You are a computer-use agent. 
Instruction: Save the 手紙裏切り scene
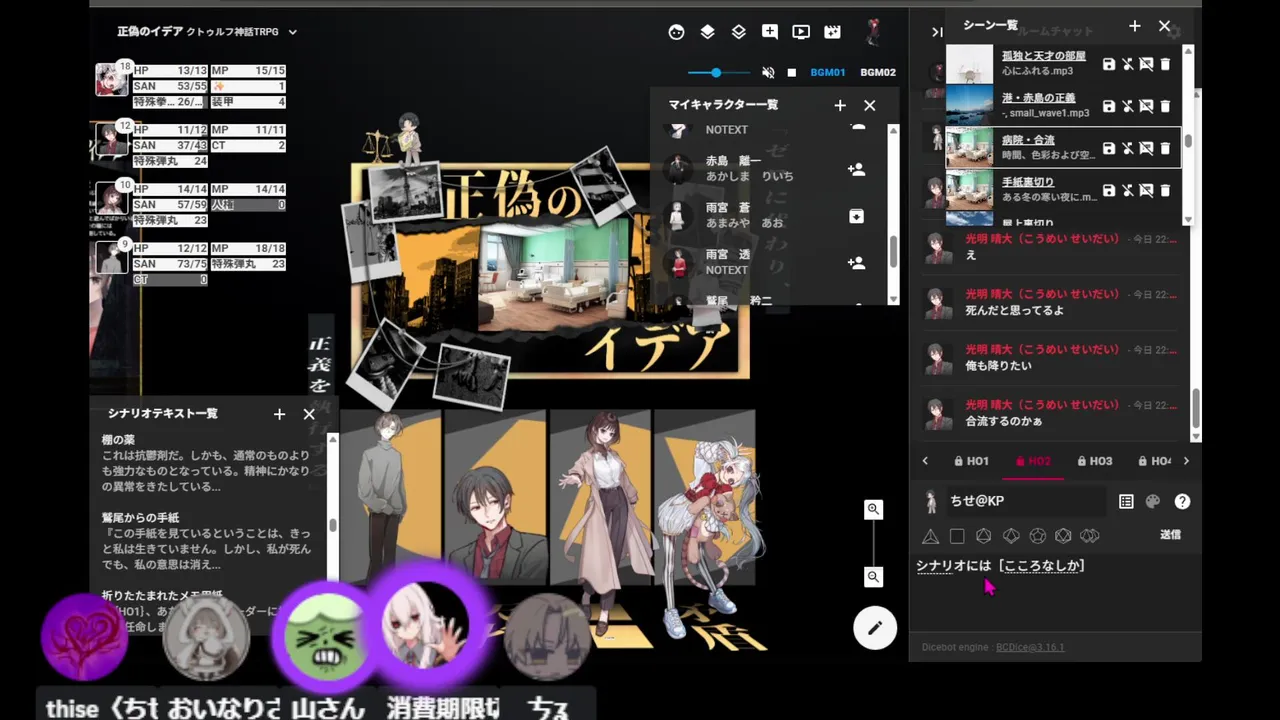pos(1108,190)
